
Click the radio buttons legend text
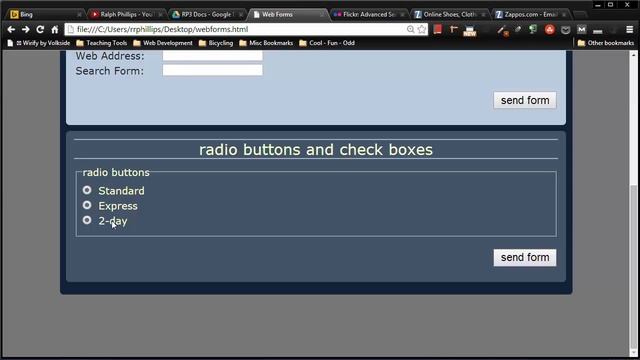(x=116, y=172)
